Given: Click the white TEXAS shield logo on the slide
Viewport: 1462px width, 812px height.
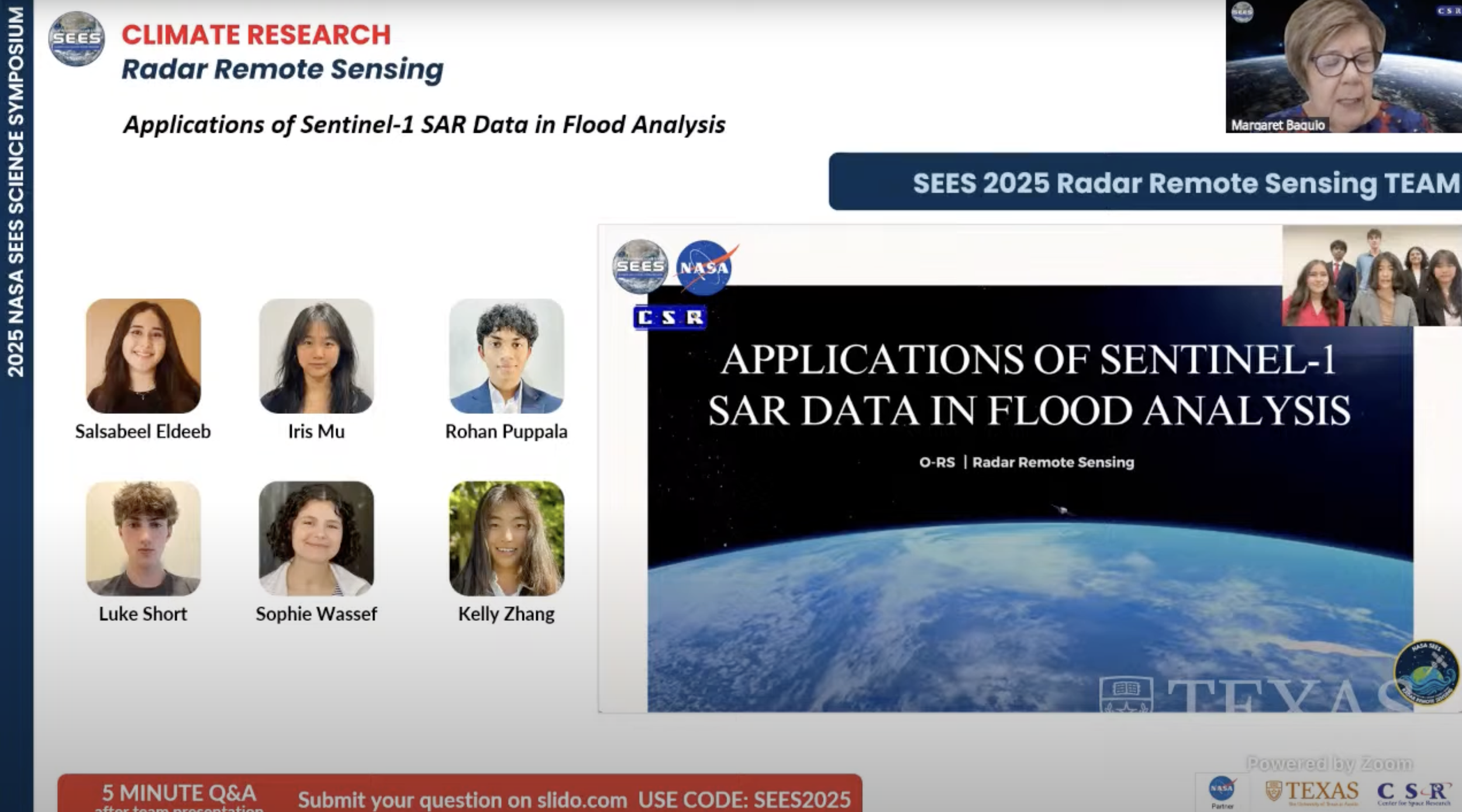Looking at the screenshot, I should (1126, 694).
